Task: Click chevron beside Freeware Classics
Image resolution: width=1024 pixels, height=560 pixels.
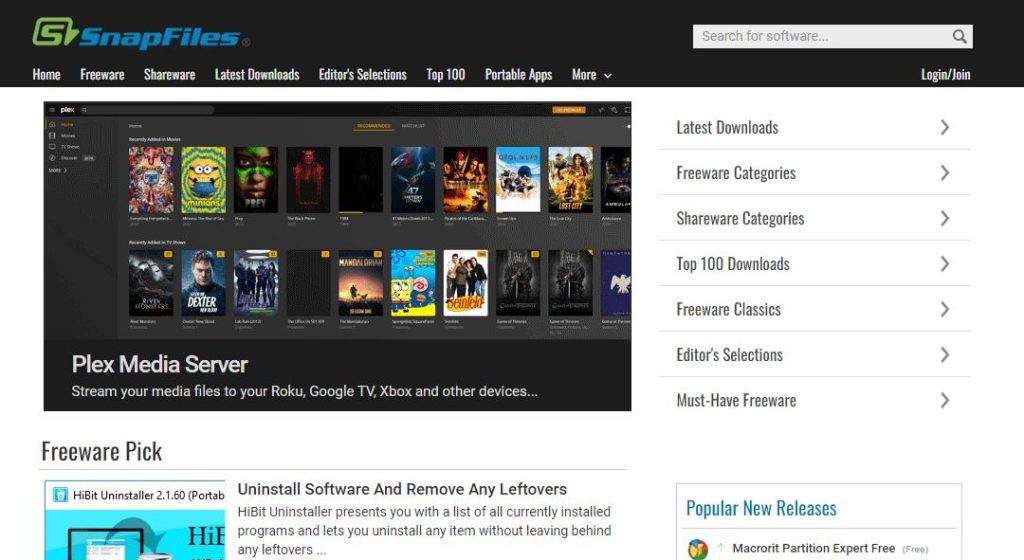Action: point(944,309)
